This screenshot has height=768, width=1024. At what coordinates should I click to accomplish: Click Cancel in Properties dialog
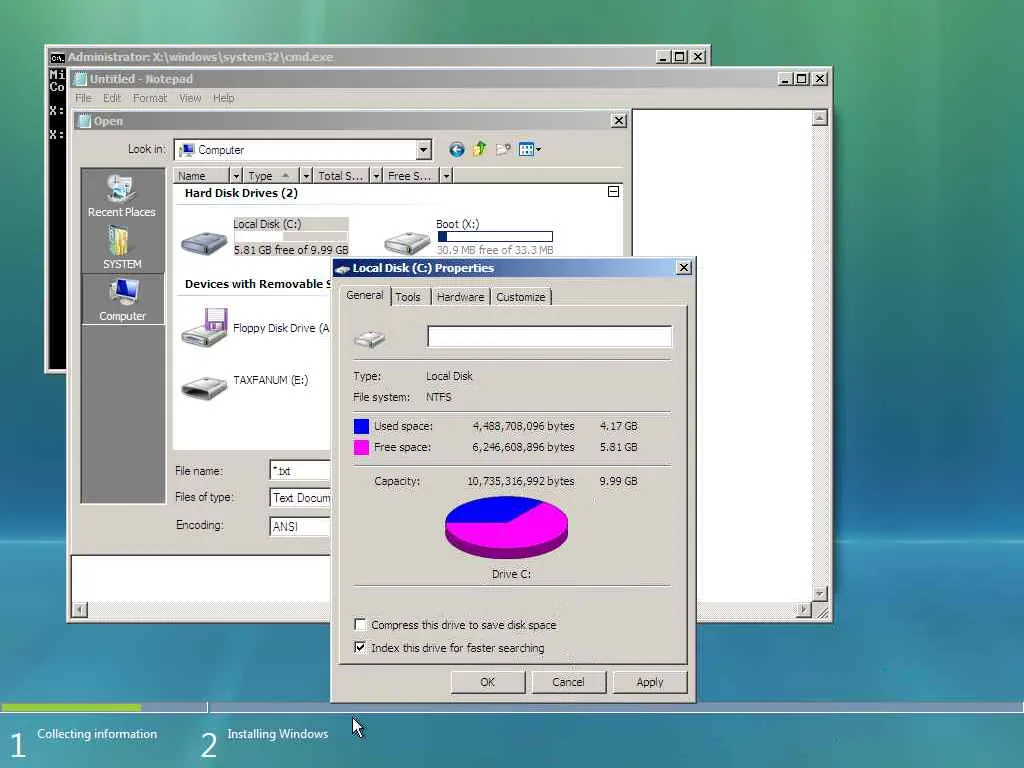pos(568,682)
